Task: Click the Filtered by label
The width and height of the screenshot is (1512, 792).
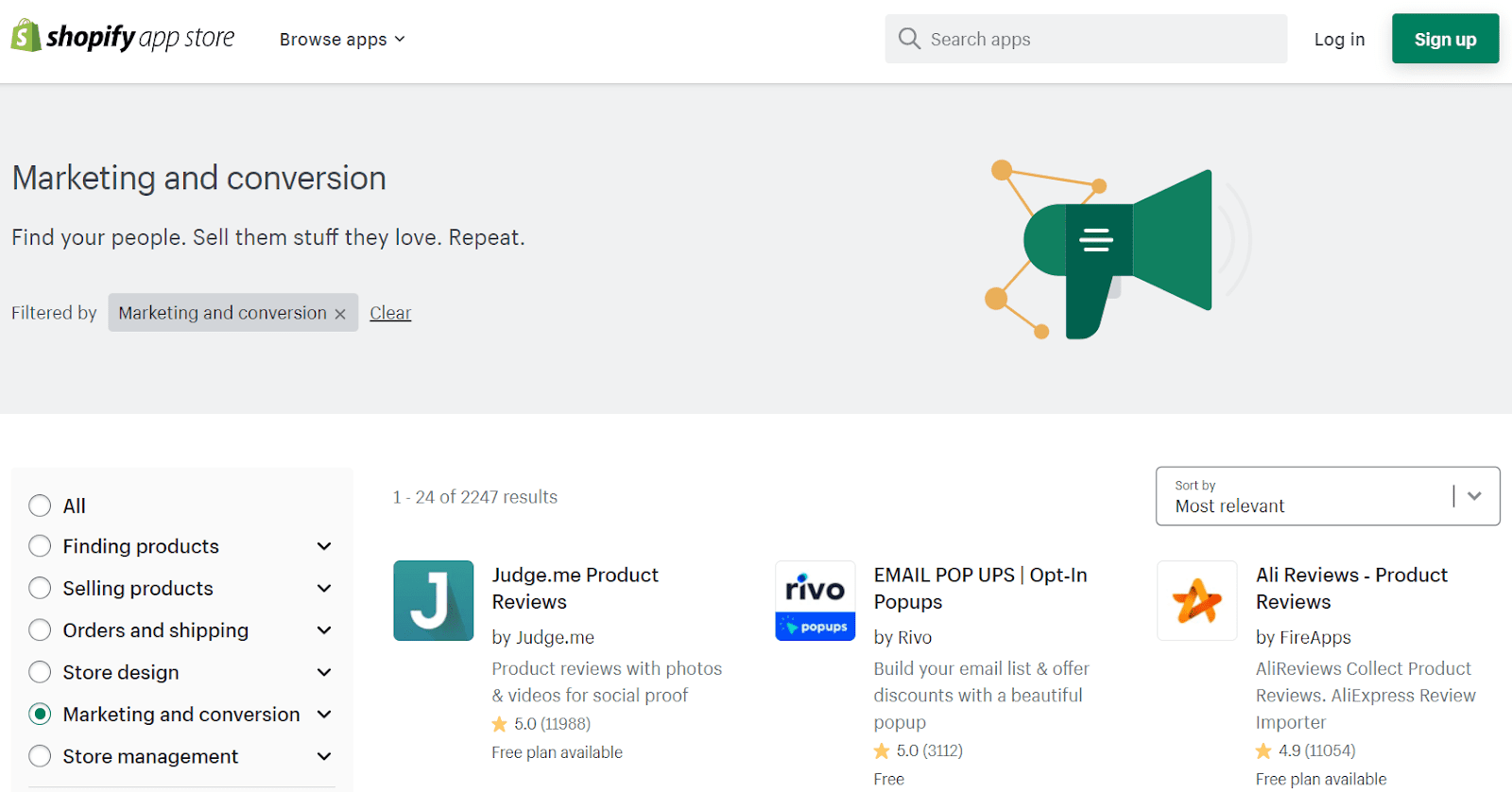Action: (54, 313)
